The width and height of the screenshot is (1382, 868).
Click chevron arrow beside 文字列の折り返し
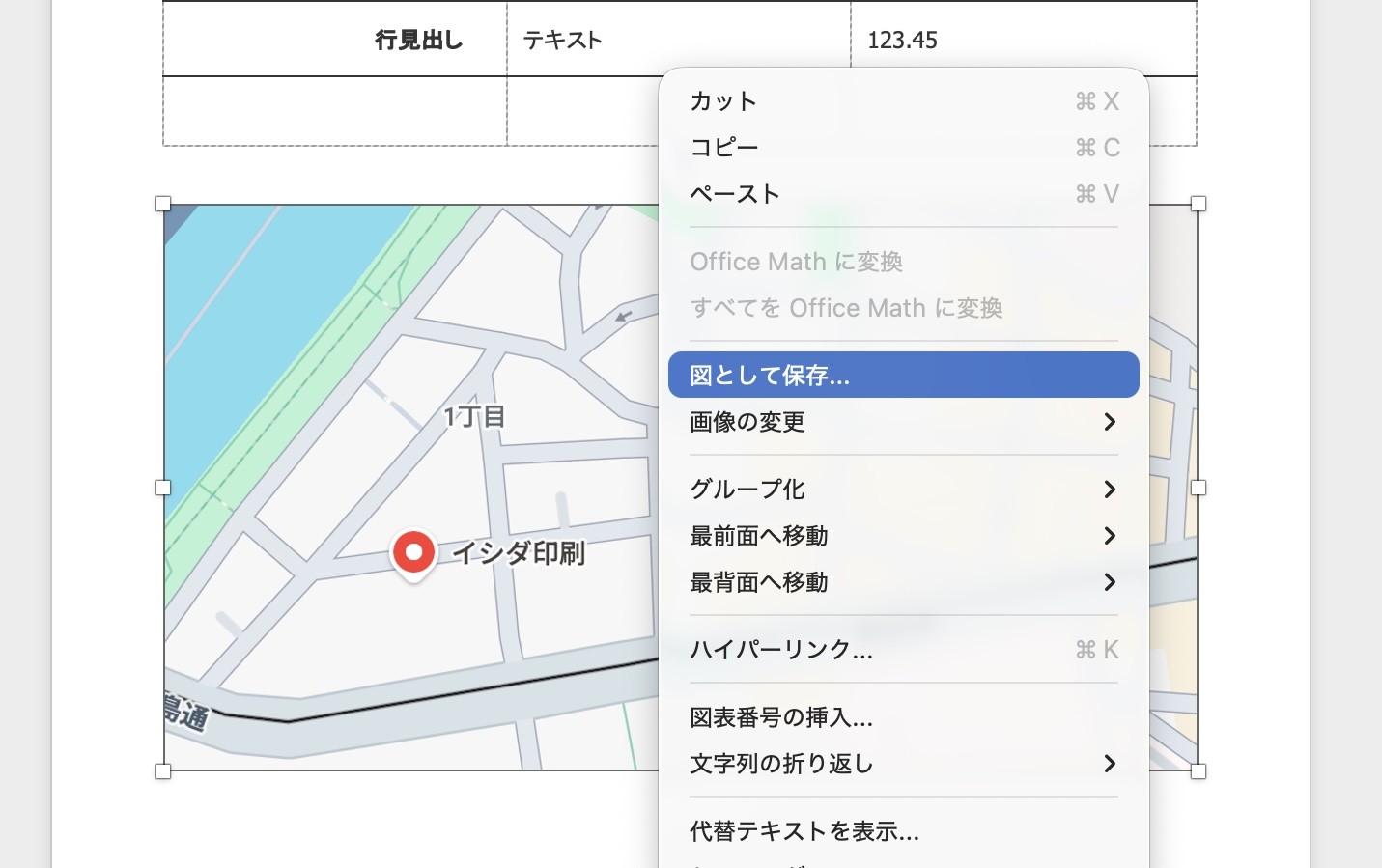coord(1110,764)
